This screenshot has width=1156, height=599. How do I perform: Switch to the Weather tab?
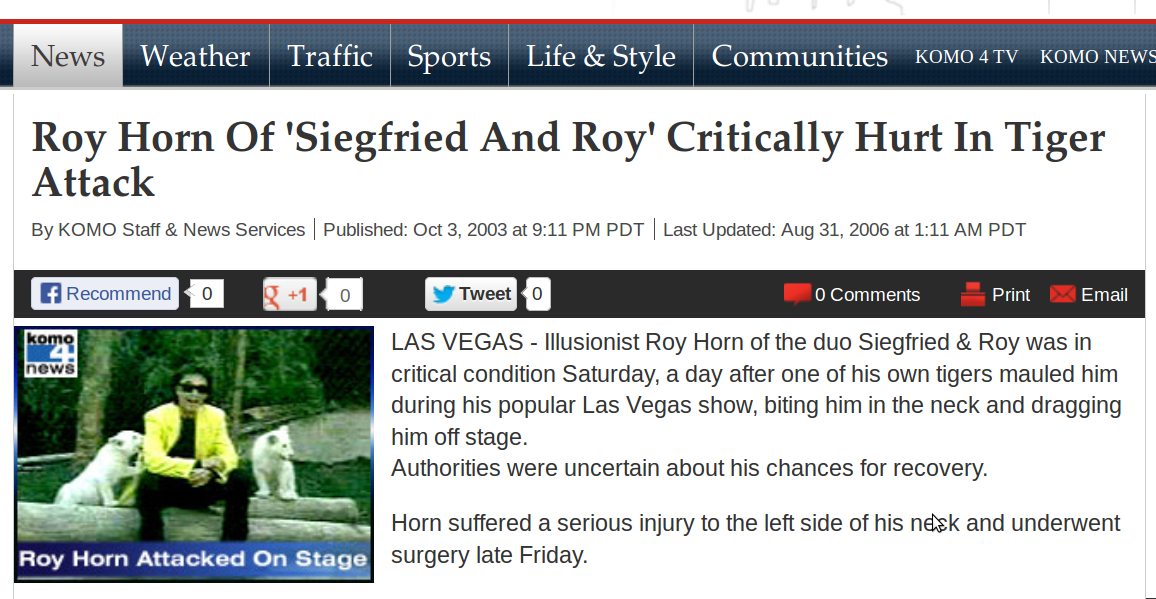pyautogui.click(x=195, y=56)
